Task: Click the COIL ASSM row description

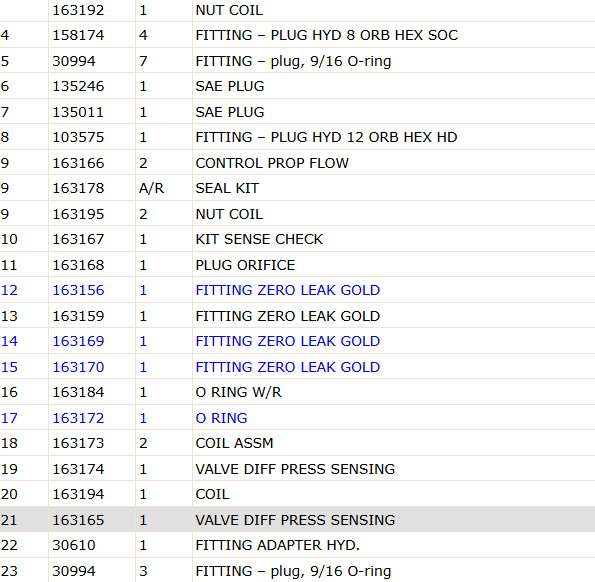Action: click(x=234, y=443)
